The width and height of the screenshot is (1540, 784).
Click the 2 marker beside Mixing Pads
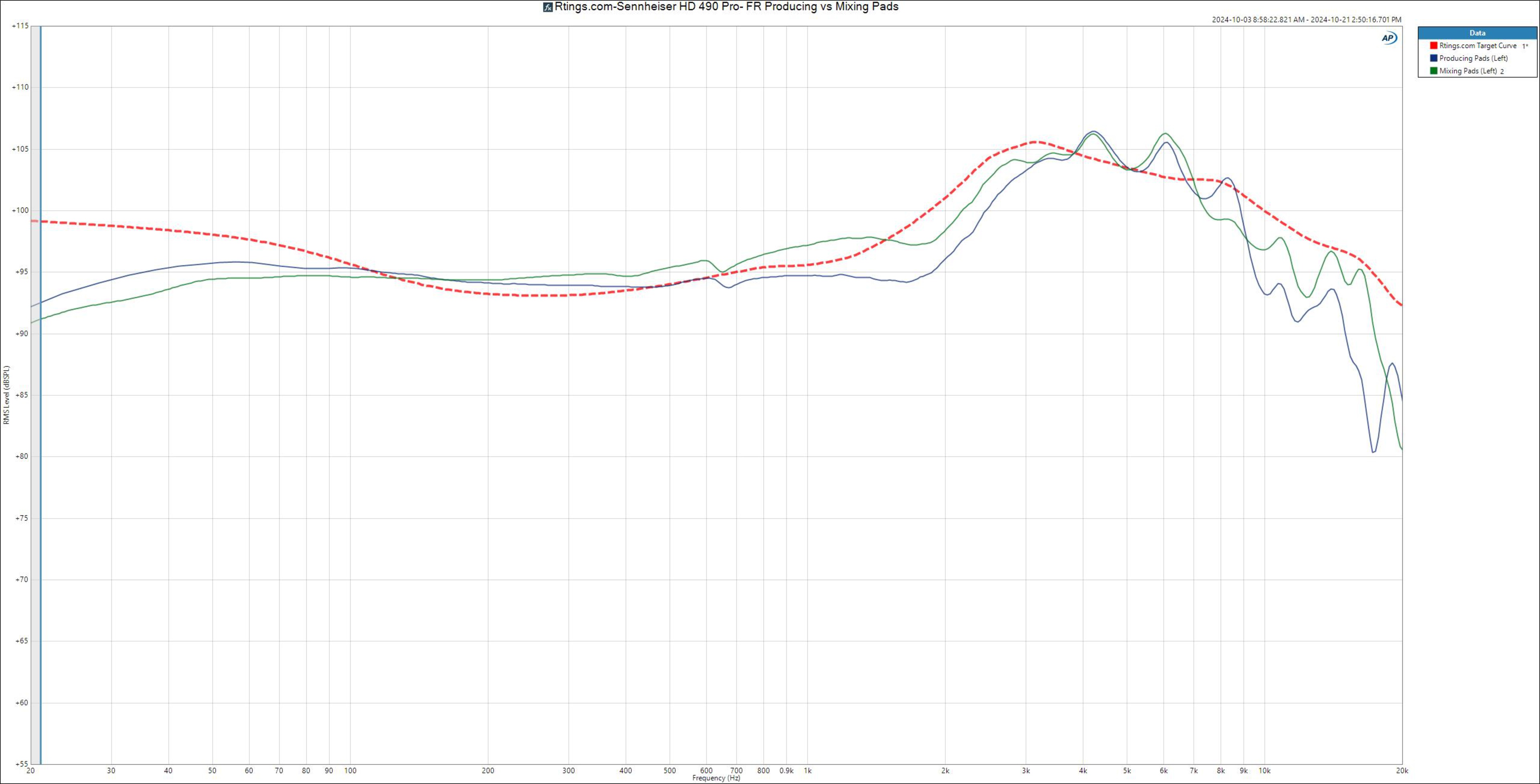click(1502, 71)
